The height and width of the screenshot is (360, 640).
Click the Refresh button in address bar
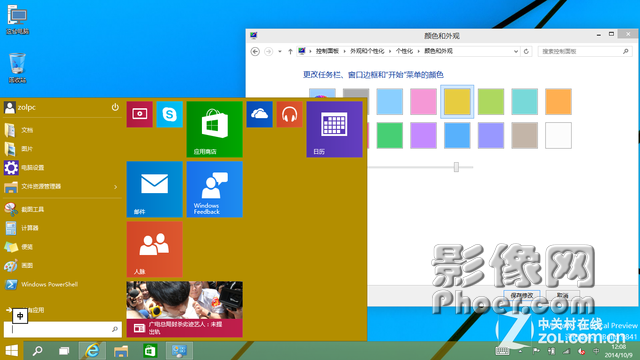tap(526, 51)
